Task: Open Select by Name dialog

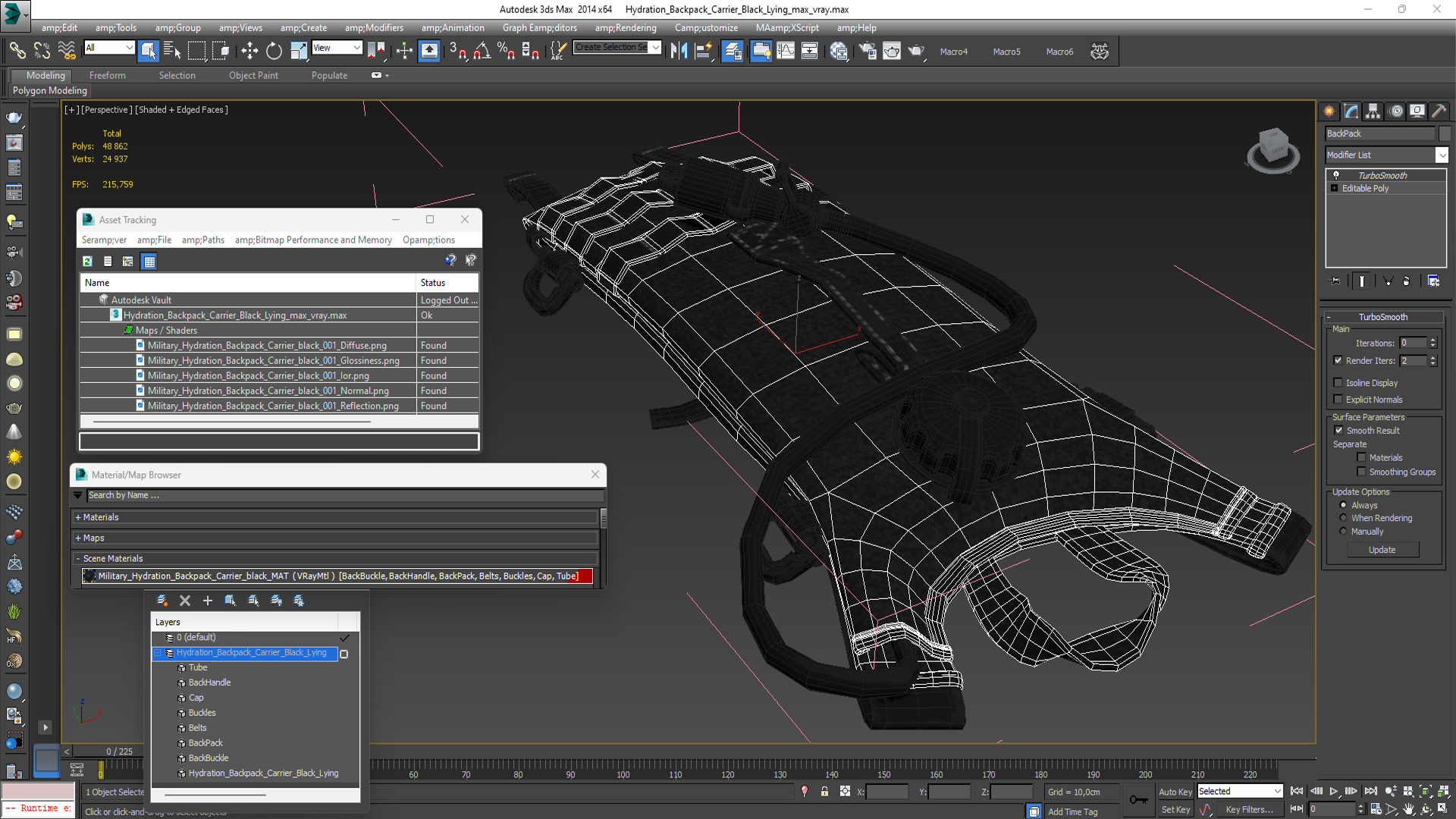Action: [172, 51]
